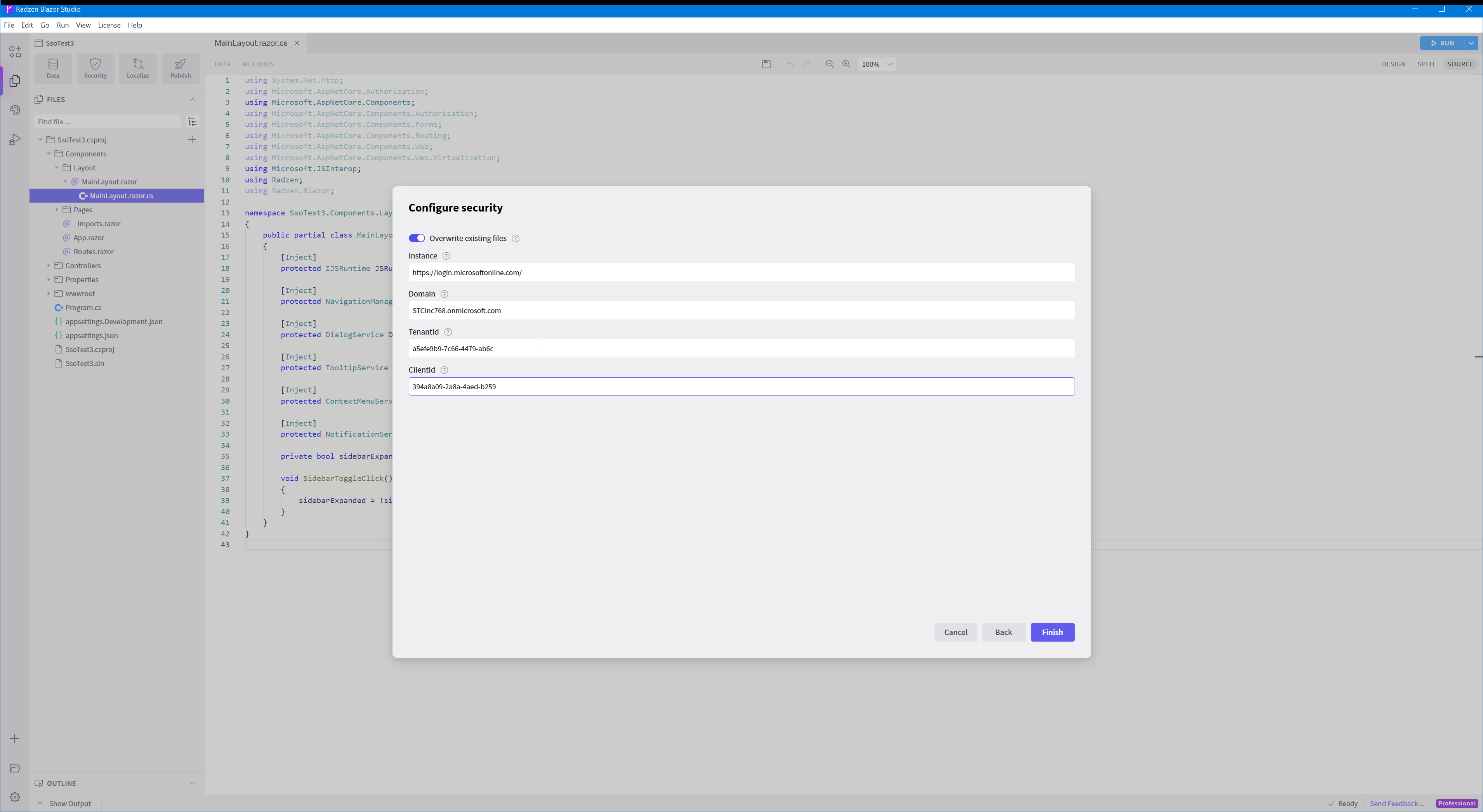The height and width of the screenshot is (812, 1483).
Task: Open the Localize tool
Action: (138, 68)
